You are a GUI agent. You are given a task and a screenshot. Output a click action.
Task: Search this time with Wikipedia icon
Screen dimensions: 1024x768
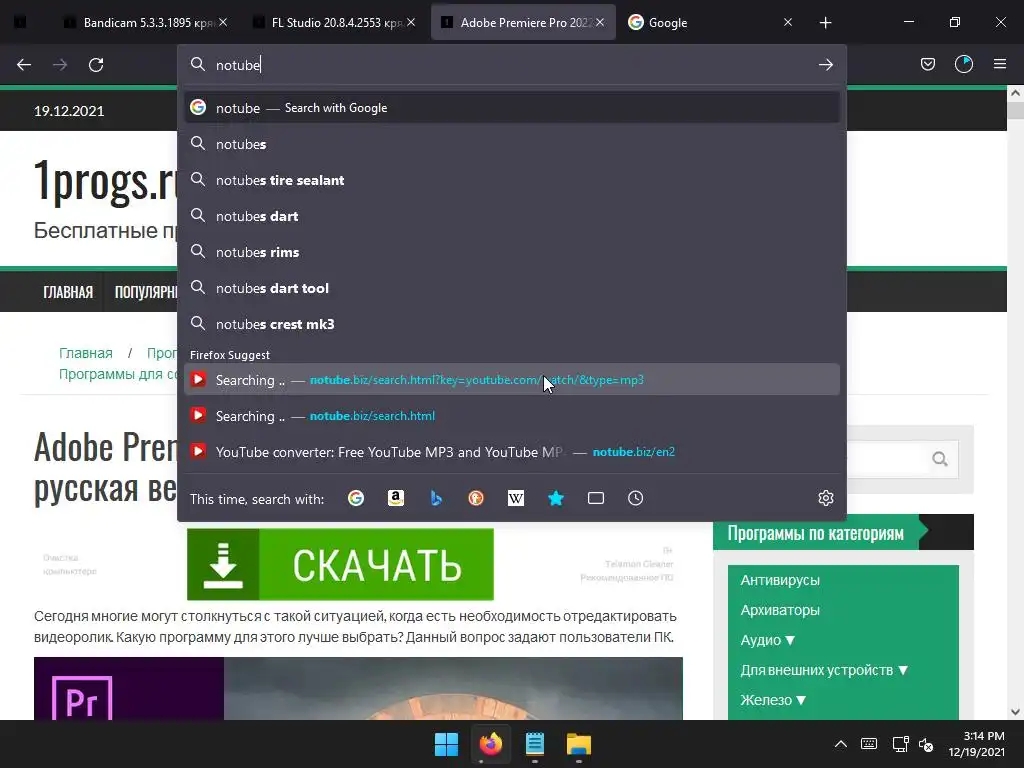pyautogui.click(x=516, y=498)
